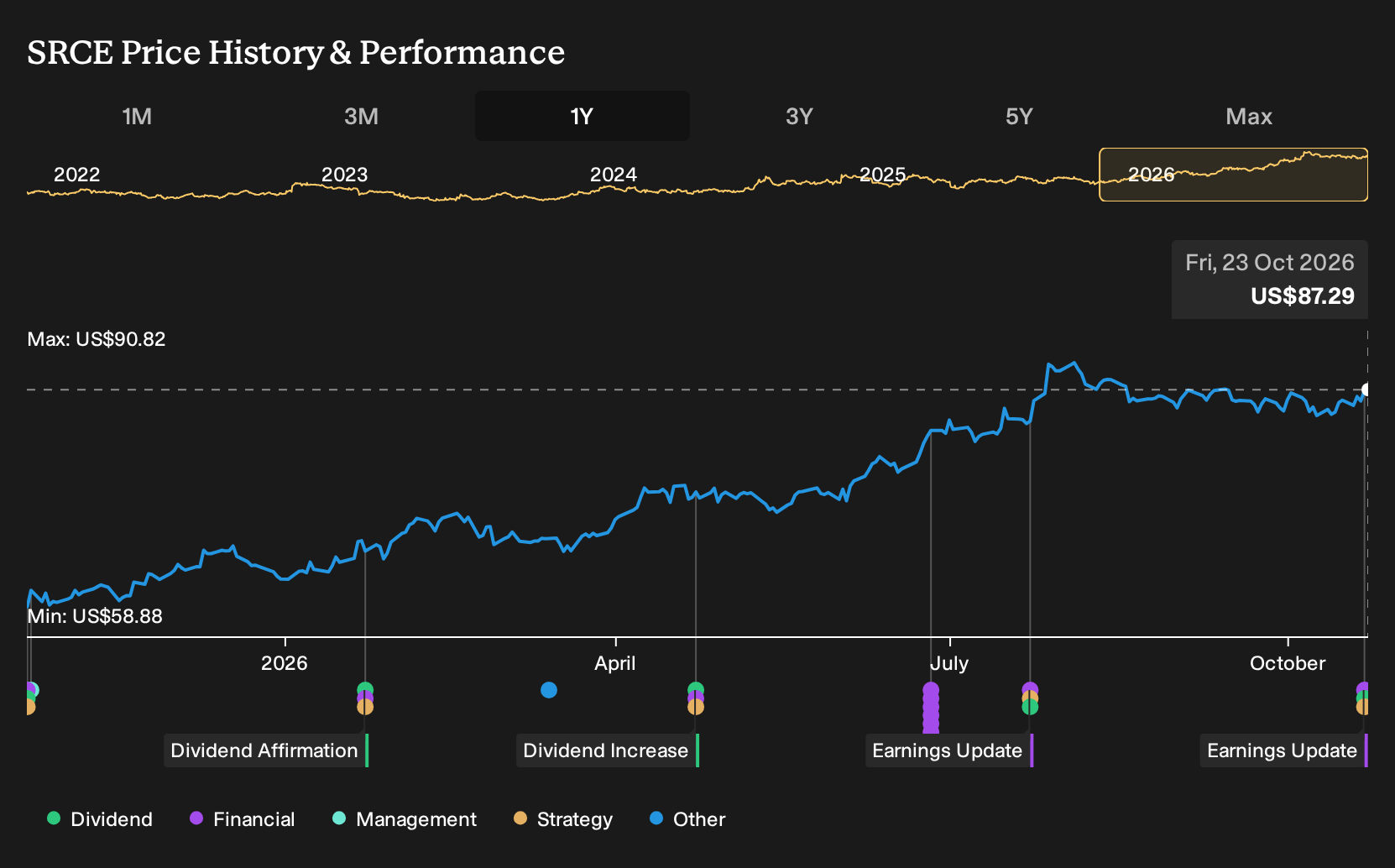The image size is (1395, 868).
Task: Click the 'April' axis label
Action: 615,663
